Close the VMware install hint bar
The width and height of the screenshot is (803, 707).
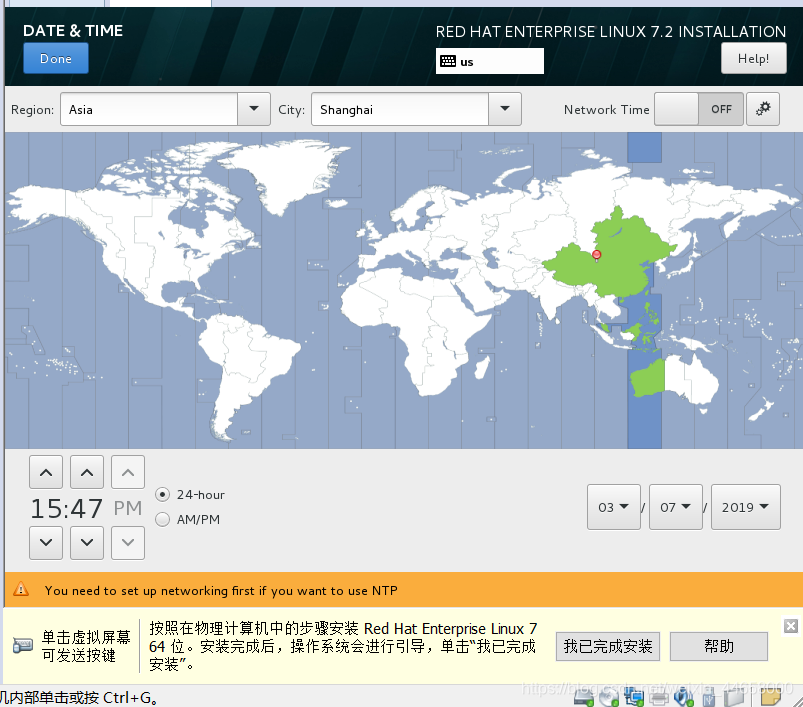tap(791, 626)
